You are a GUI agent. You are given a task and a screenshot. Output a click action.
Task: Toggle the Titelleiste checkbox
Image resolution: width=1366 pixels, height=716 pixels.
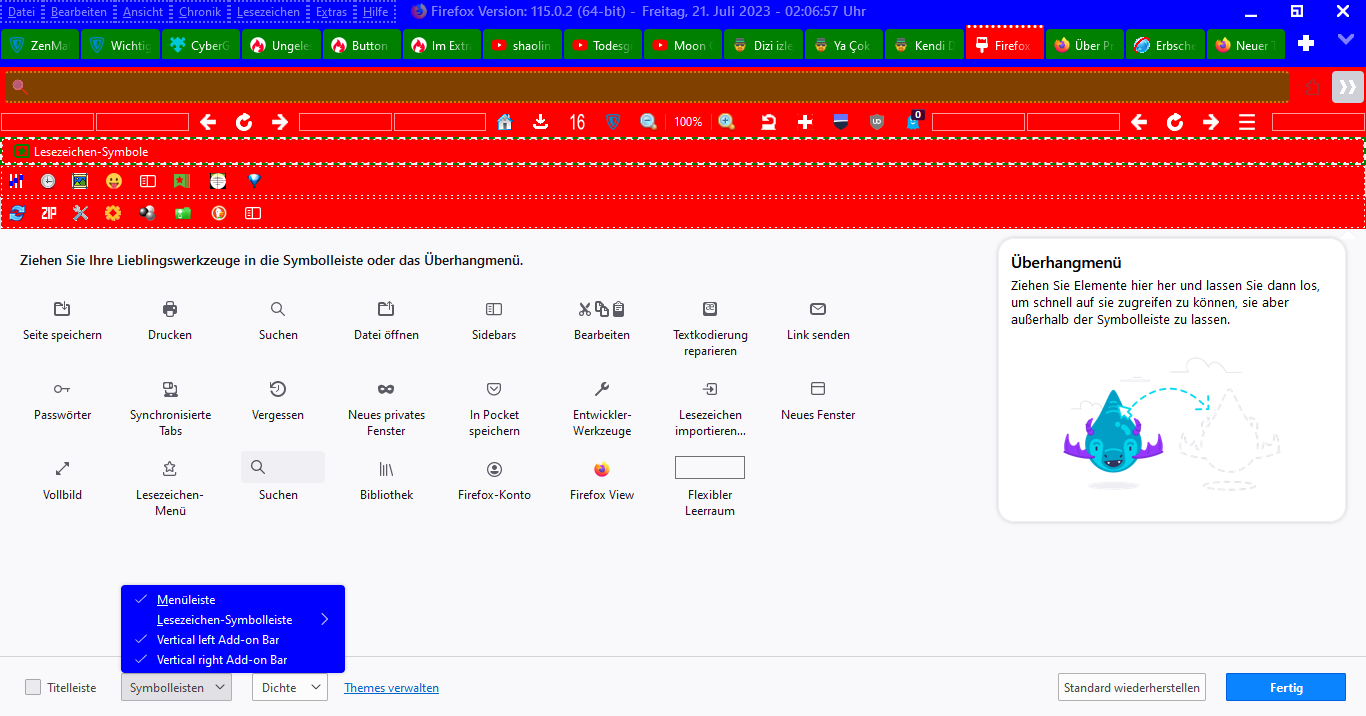pos(34,687)
